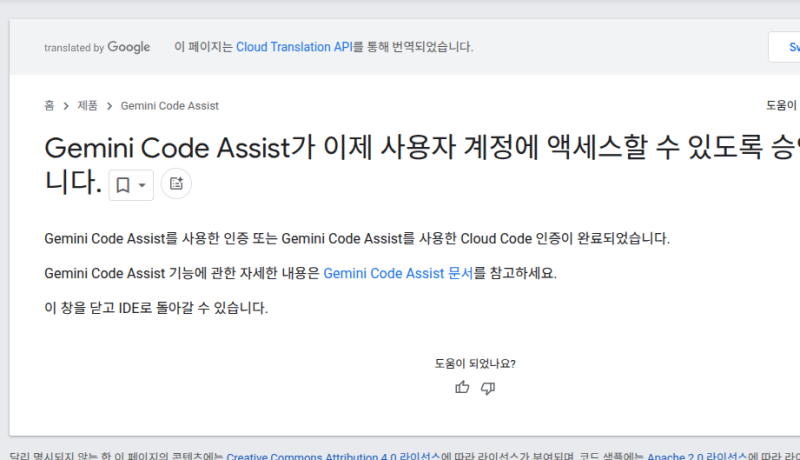The image size is (800, 460).
Task: Open Gemini Code Assist breadcrumb link
Action: coord(169,106)
